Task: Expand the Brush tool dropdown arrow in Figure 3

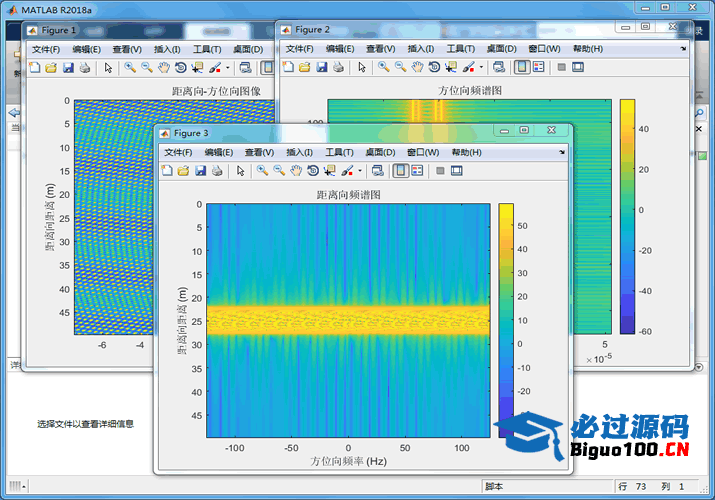Action: 360,171
